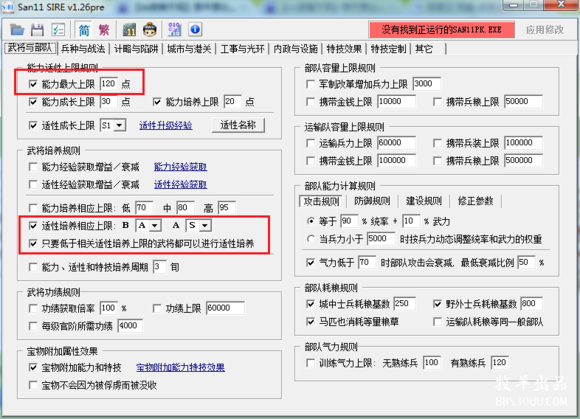Select 当兵力小于 radio button

tap(310, 239)
